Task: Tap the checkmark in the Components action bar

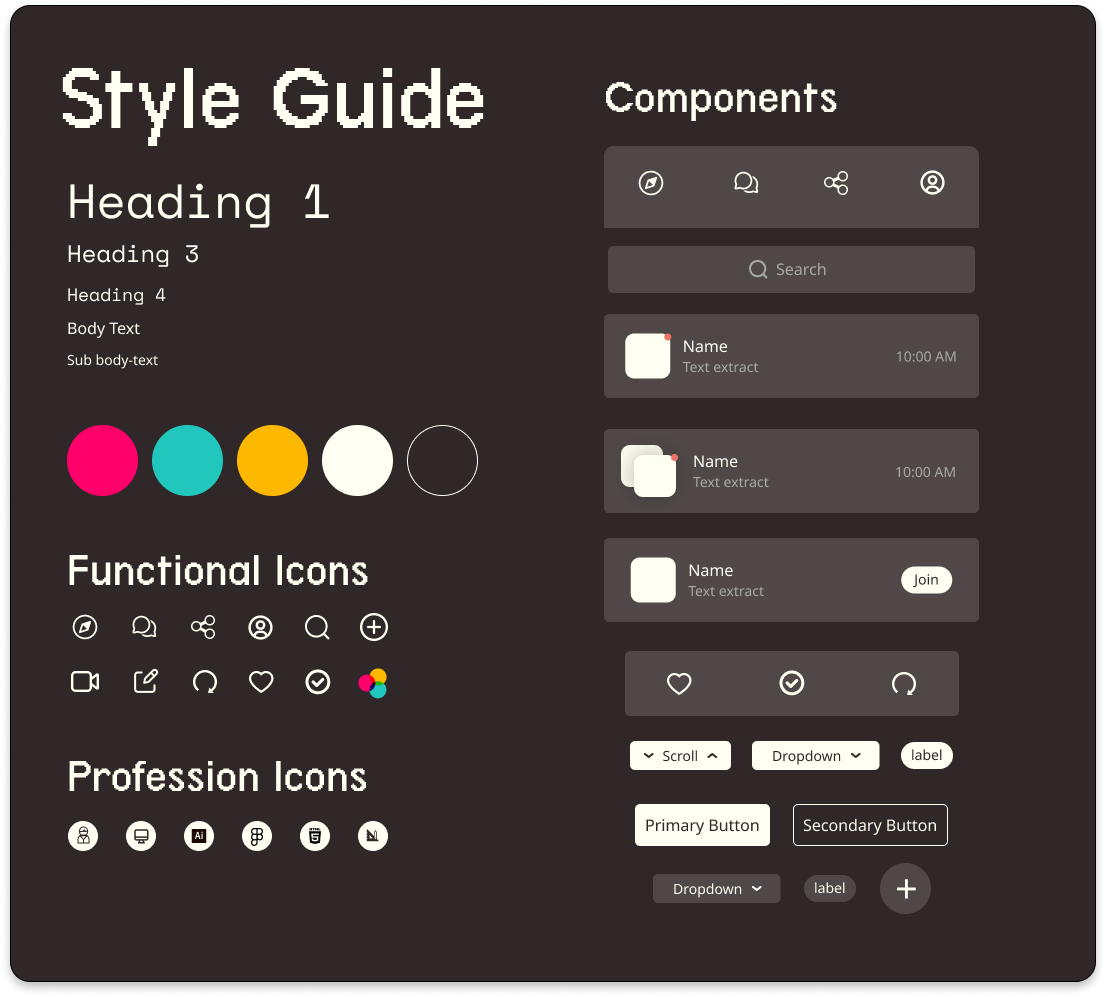Action: pyautogui.click(x=791, y=683)
